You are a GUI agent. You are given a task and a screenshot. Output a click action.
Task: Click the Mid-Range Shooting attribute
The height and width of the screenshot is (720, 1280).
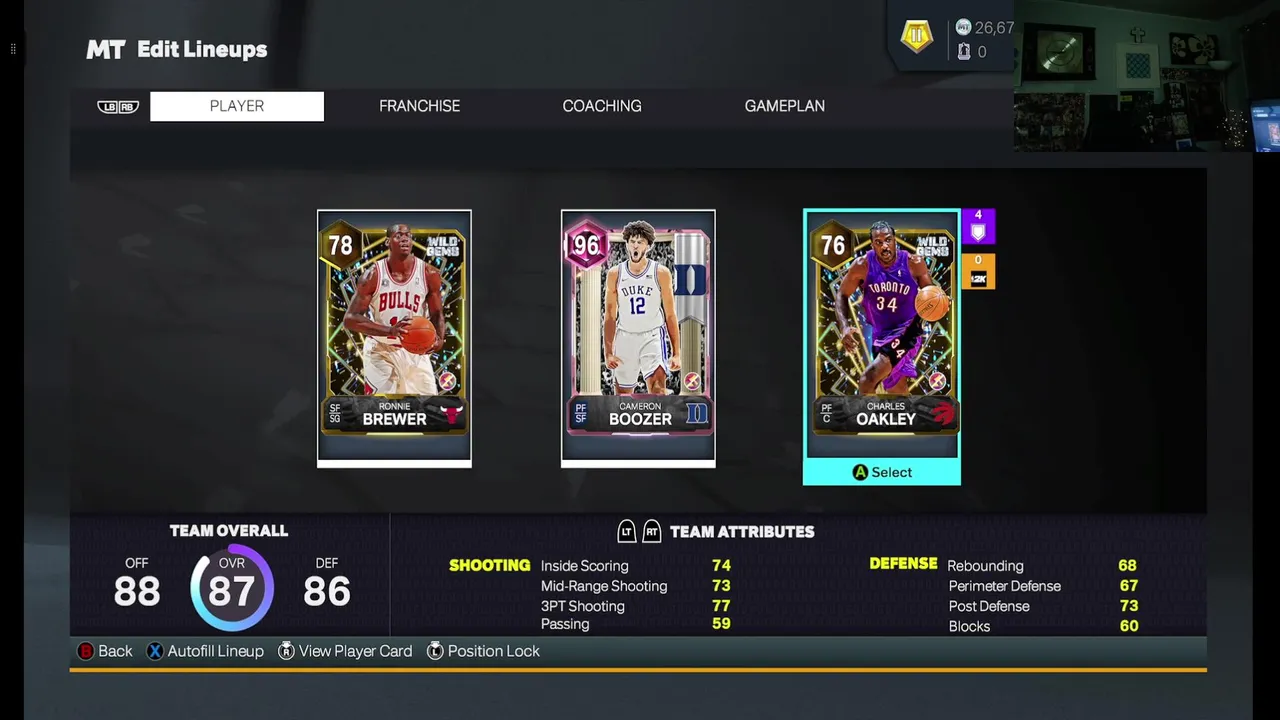(635, 586)
